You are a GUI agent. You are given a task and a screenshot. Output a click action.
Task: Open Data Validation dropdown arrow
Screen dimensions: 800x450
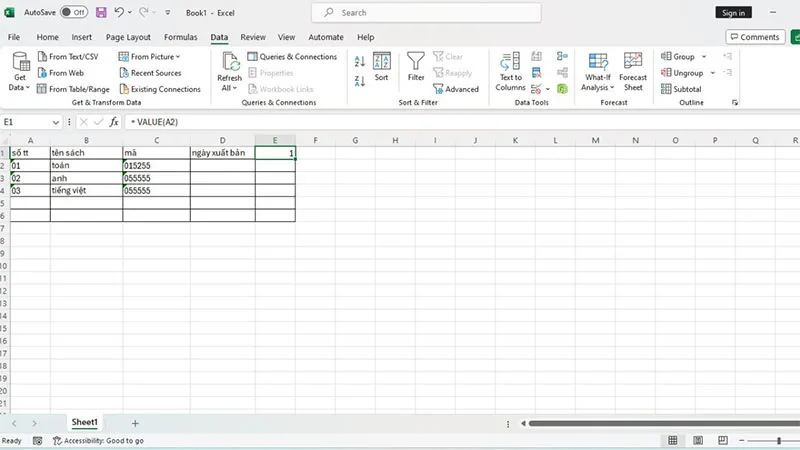point(548,89)
